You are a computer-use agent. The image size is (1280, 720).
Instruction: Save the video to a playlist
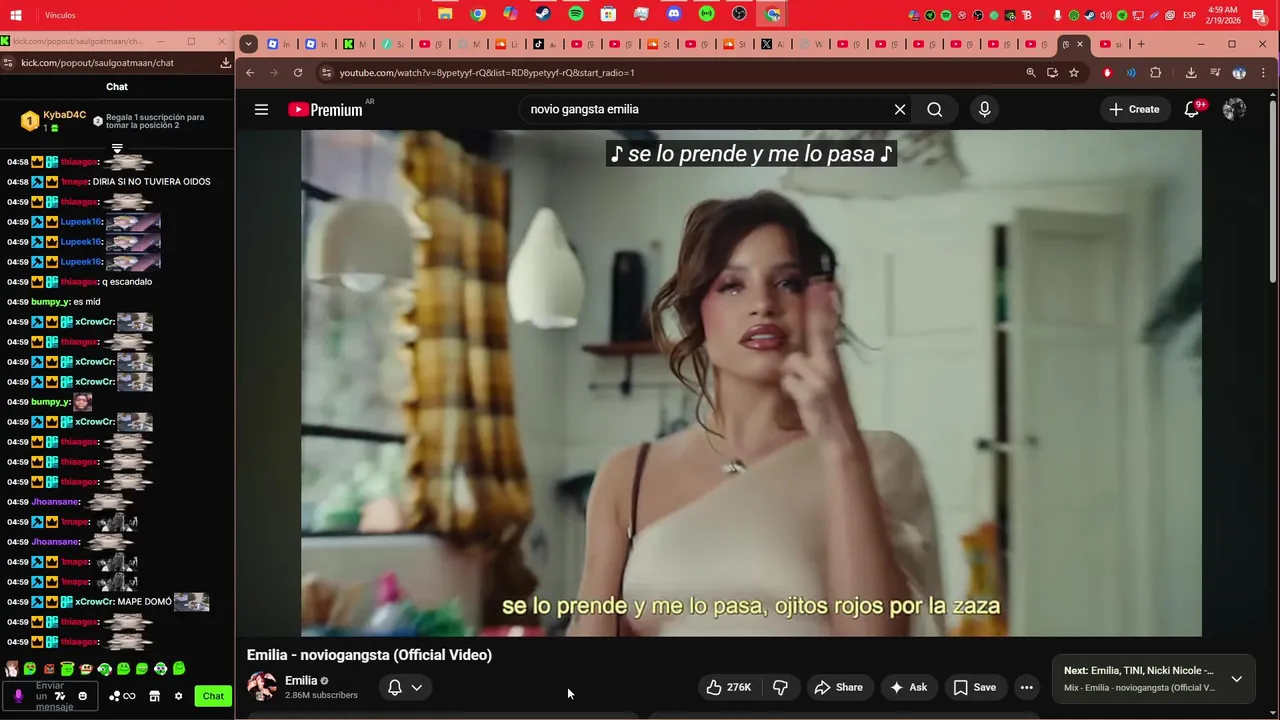click(974, 687)
